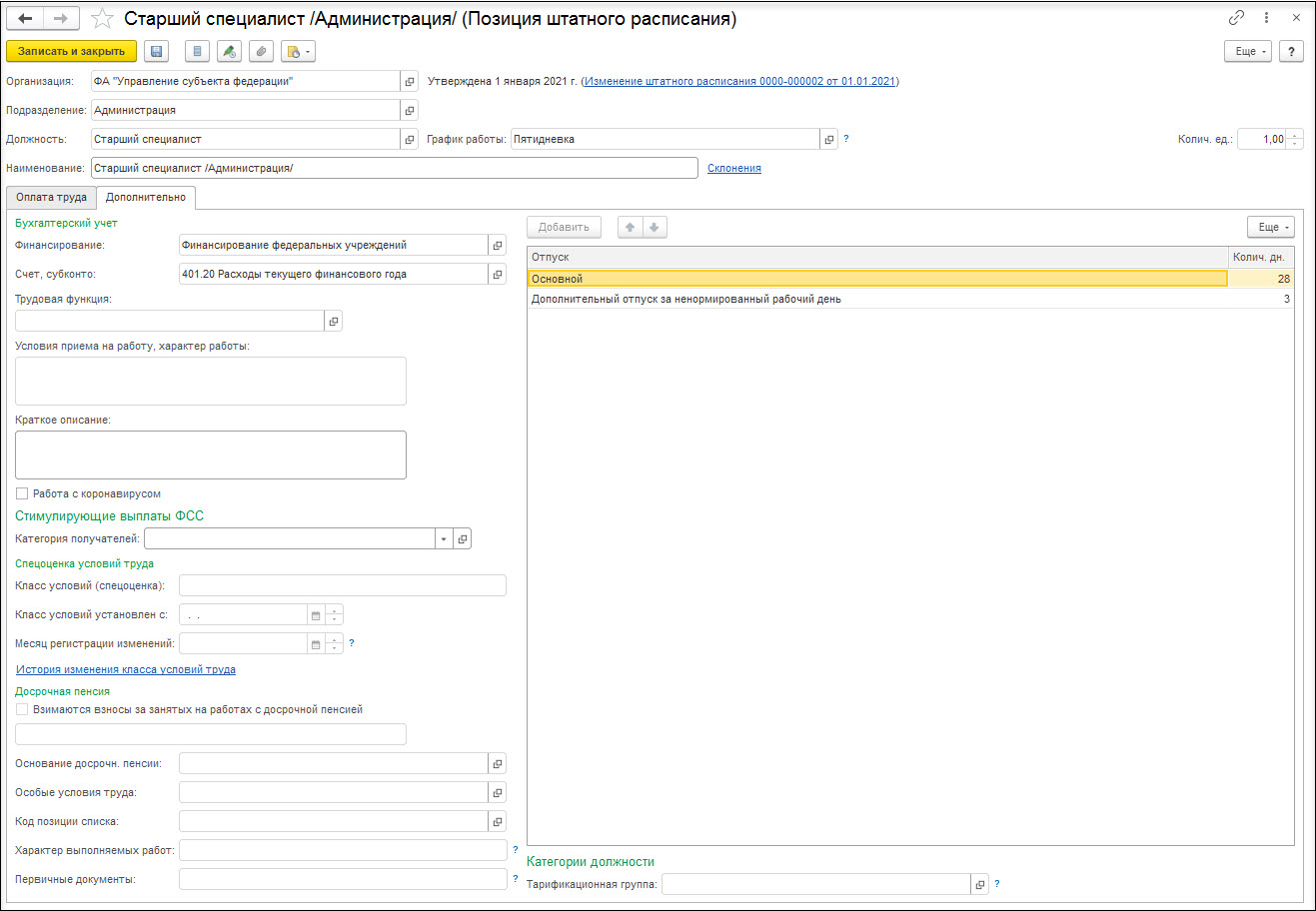Open the Счет, субконто selection icon
The width and height of the screenshot is (1316, 911).
click(497, 274)
